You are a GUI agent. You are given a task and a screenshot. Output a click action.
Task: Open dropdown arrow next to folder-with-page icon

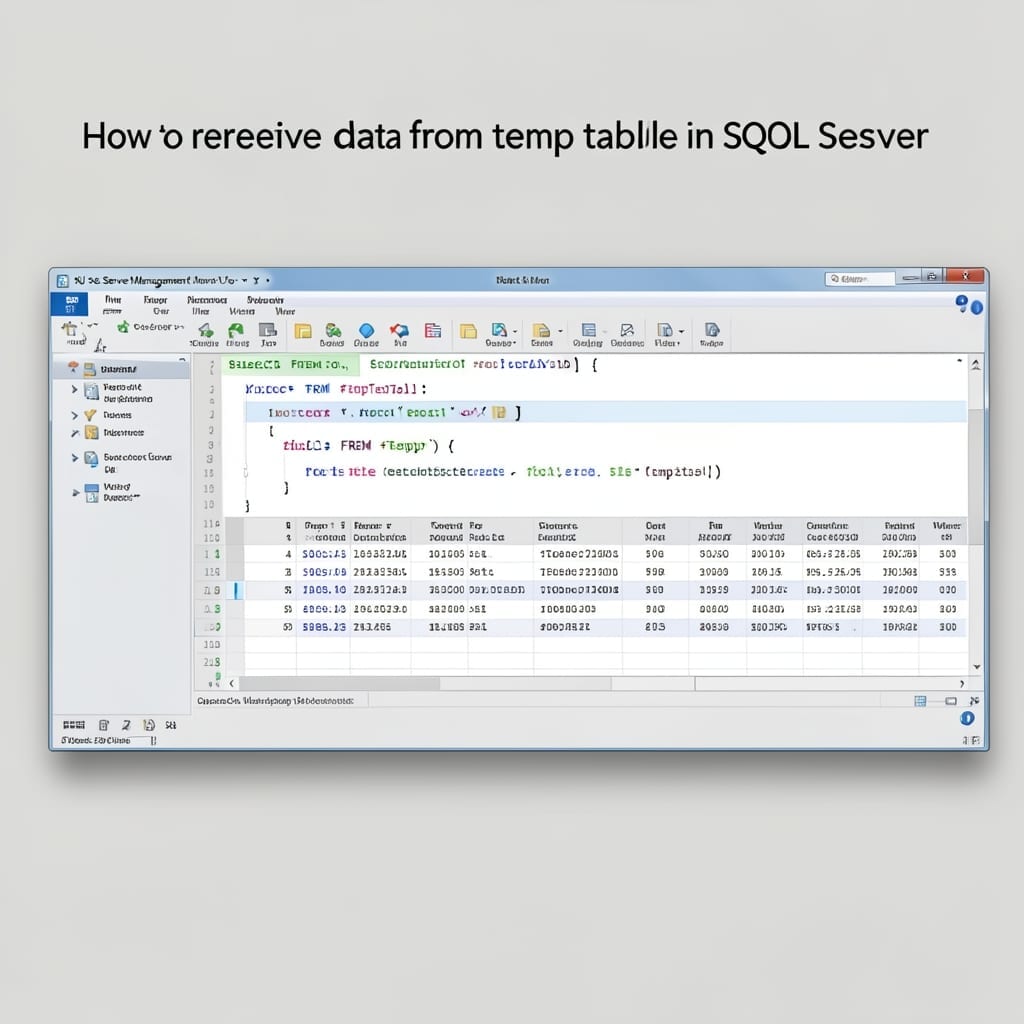[x=560, y=331]
